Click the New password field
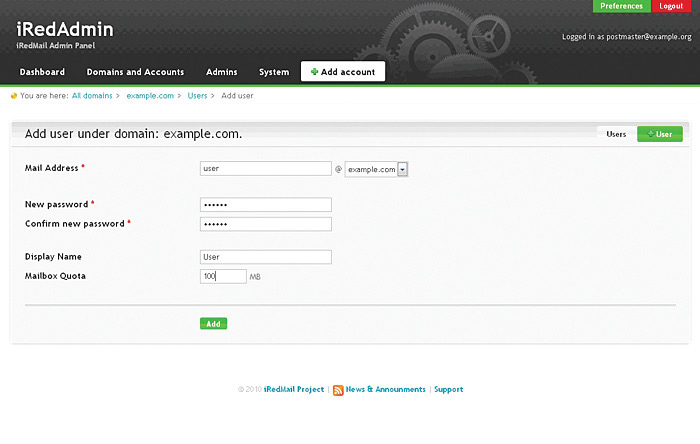700x444 pixels. 265,204
